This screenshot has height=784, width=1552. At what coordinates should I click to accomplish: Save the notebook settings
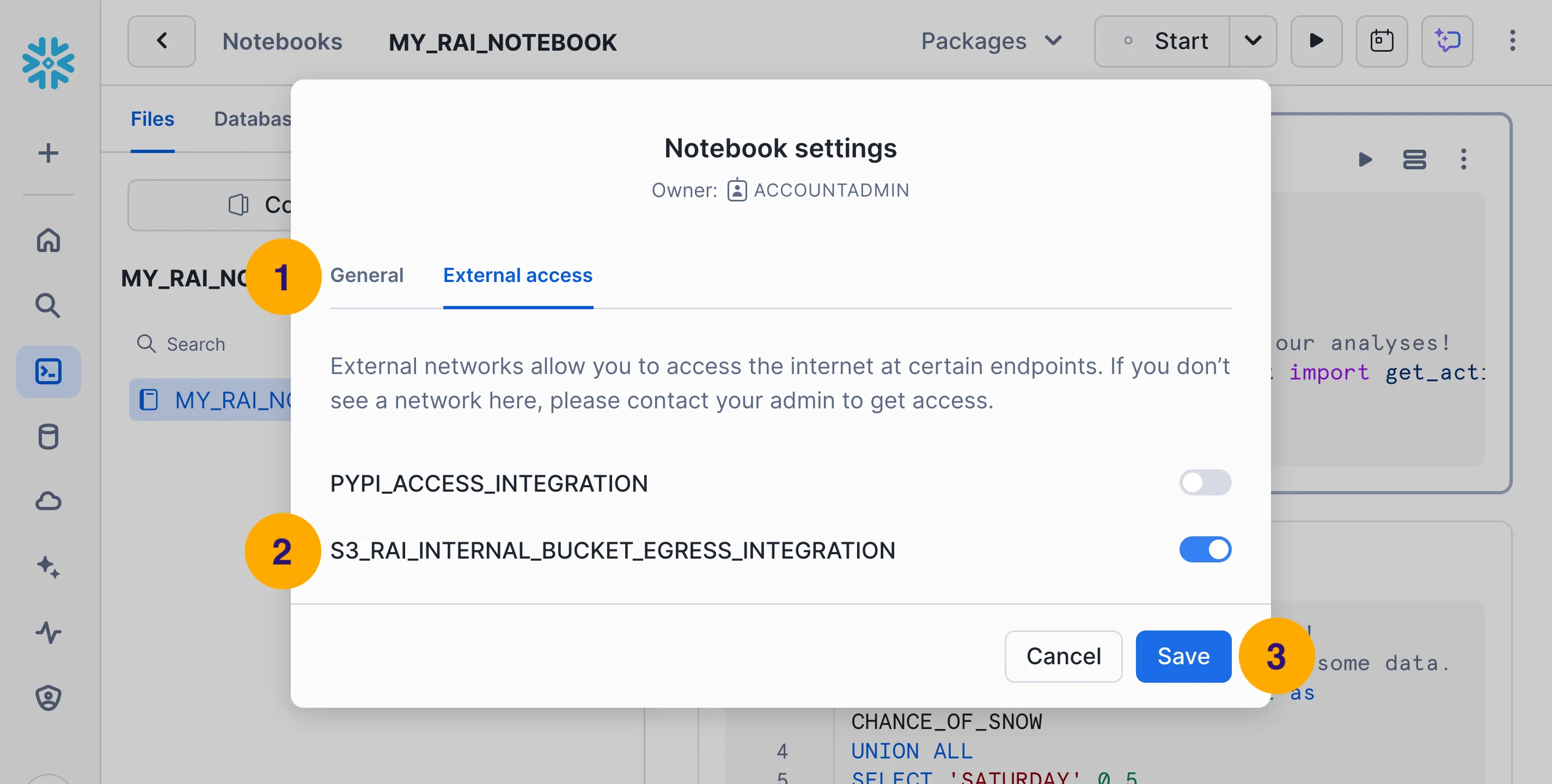pyautogui.click(x=1183, y=657)
